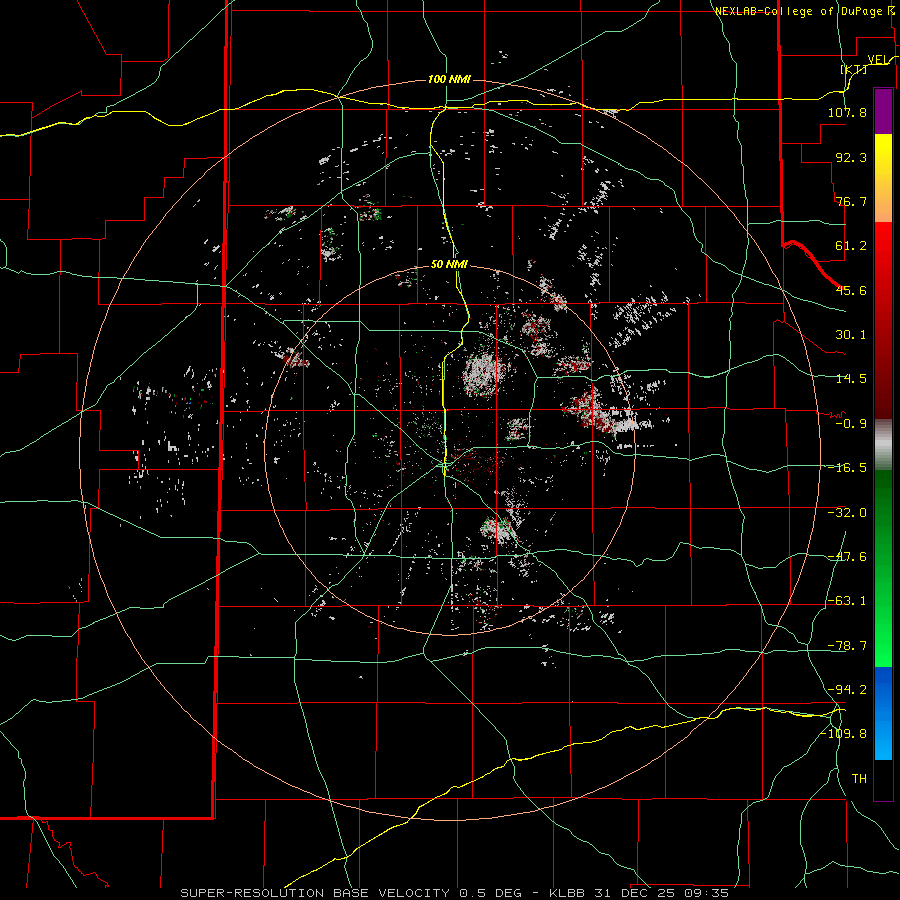Click the VEL label above the color scale
Screen dimensions: 900x900
878,59
